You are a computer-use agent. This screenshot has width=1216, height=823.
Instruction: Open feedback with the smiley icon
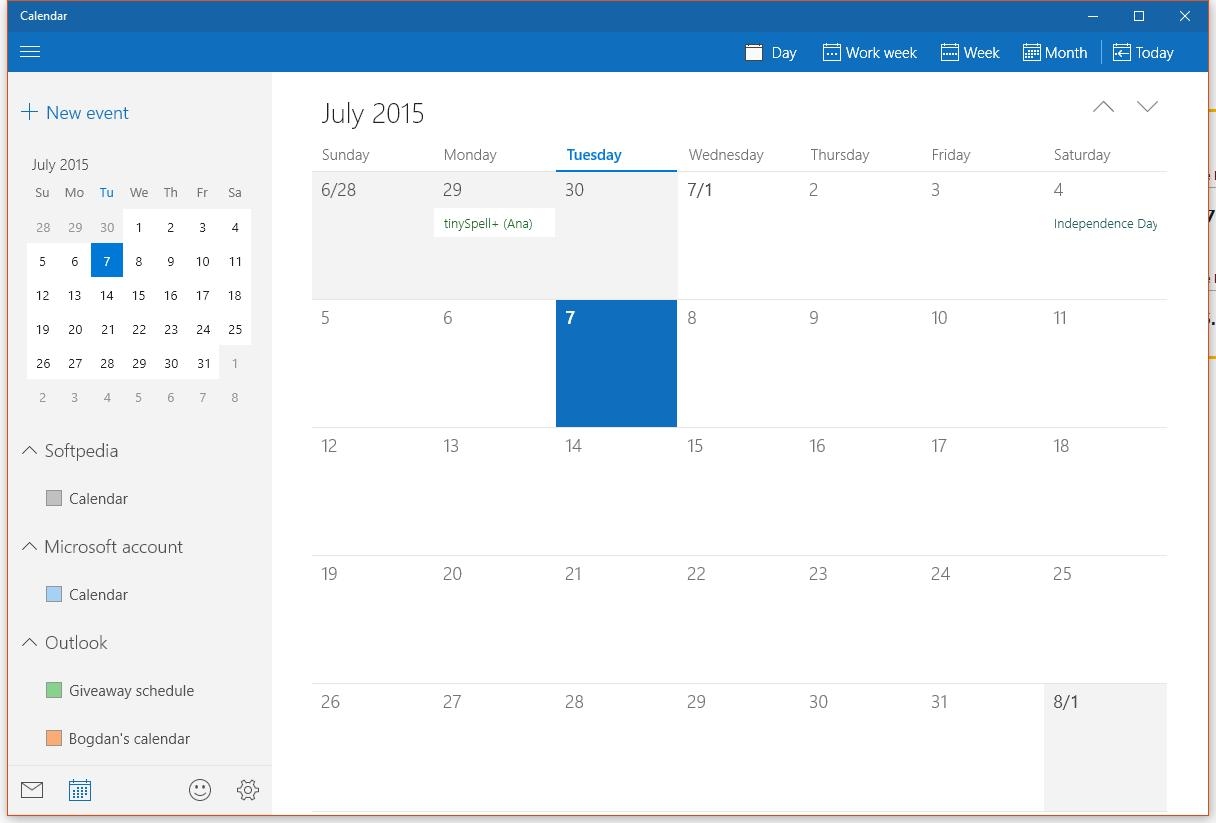pos(200,789)
